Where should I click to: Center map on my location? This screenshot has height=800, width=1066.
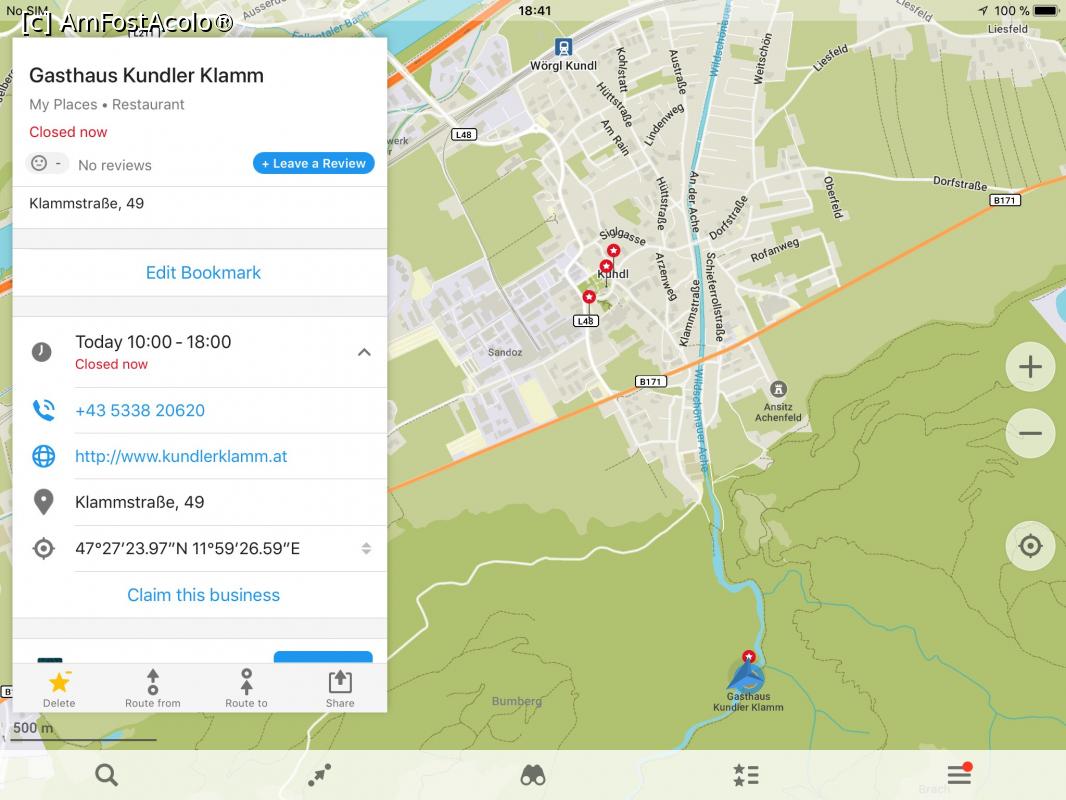coord(1030,546)
